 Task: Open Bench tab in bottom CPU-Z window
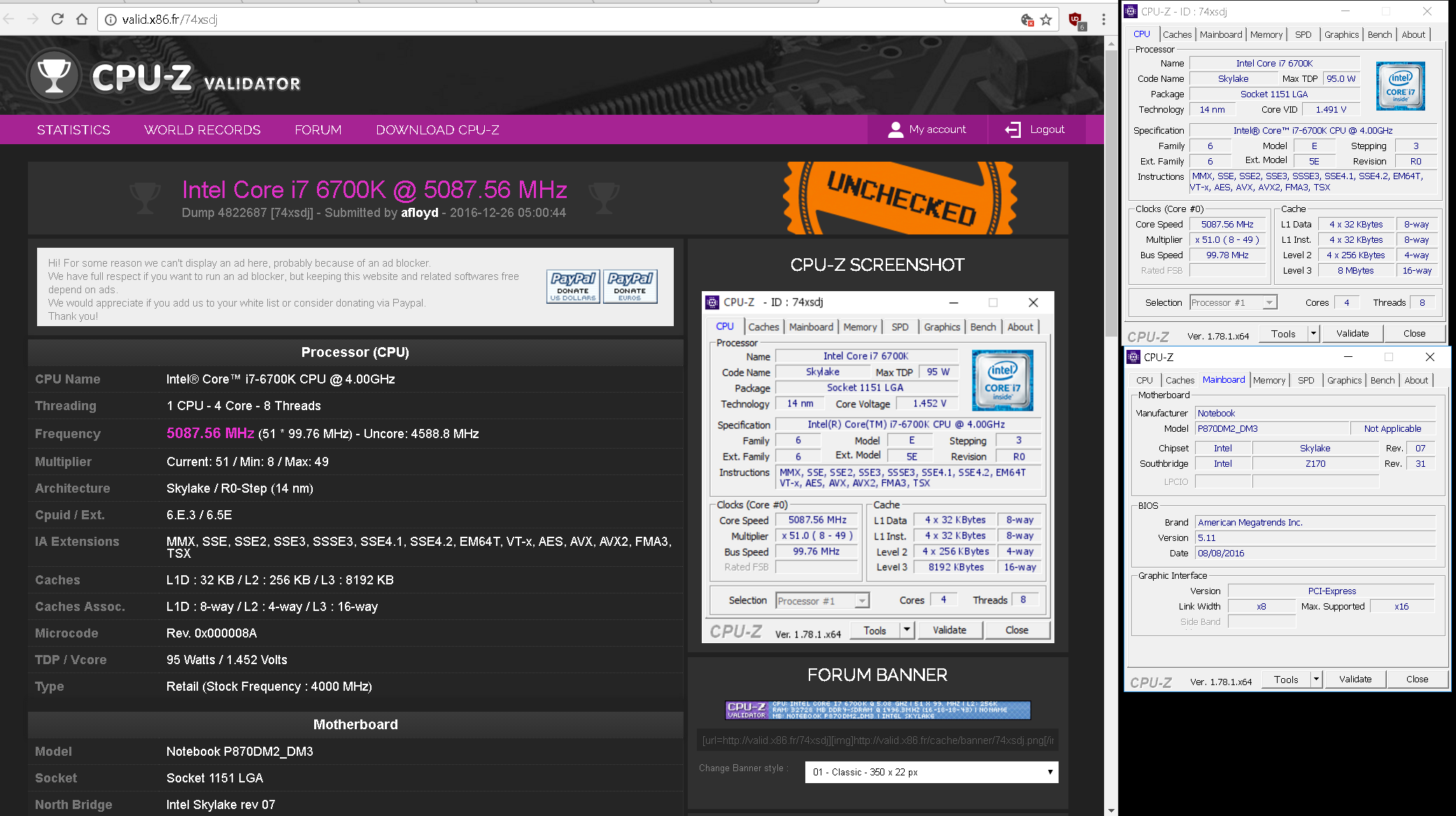(x=1383, y=380)
